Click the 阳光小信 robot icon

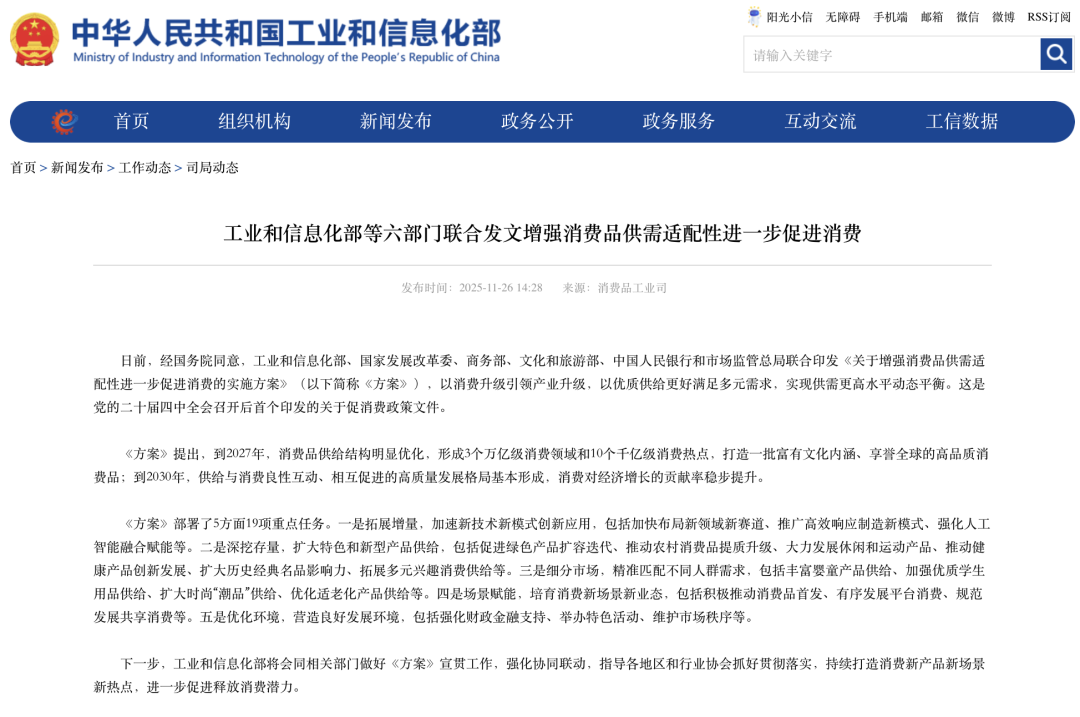(754, 17)
